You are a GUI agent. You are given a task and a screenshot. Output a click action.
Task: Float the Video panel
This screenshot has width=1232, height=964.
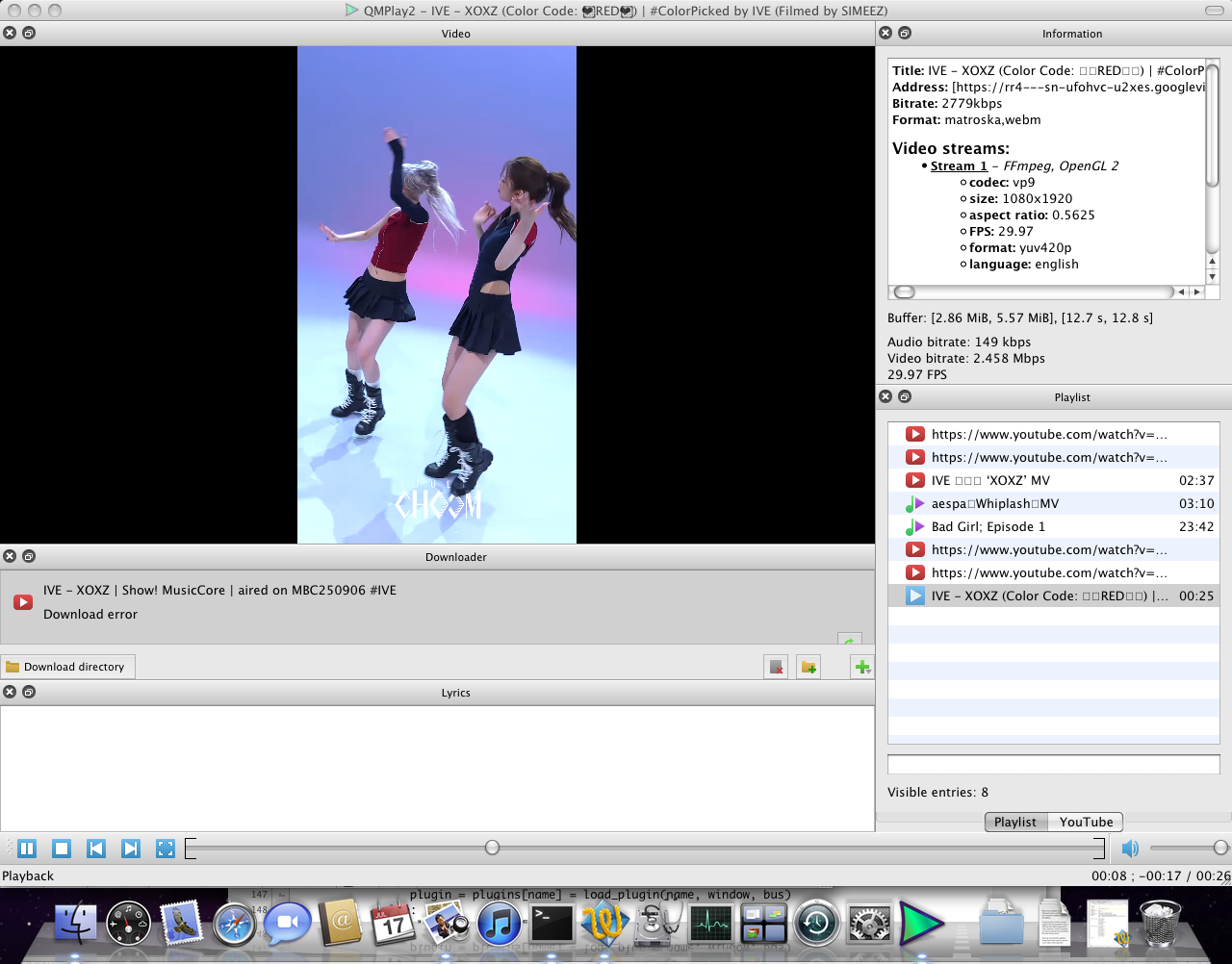[x=29, y=33]
